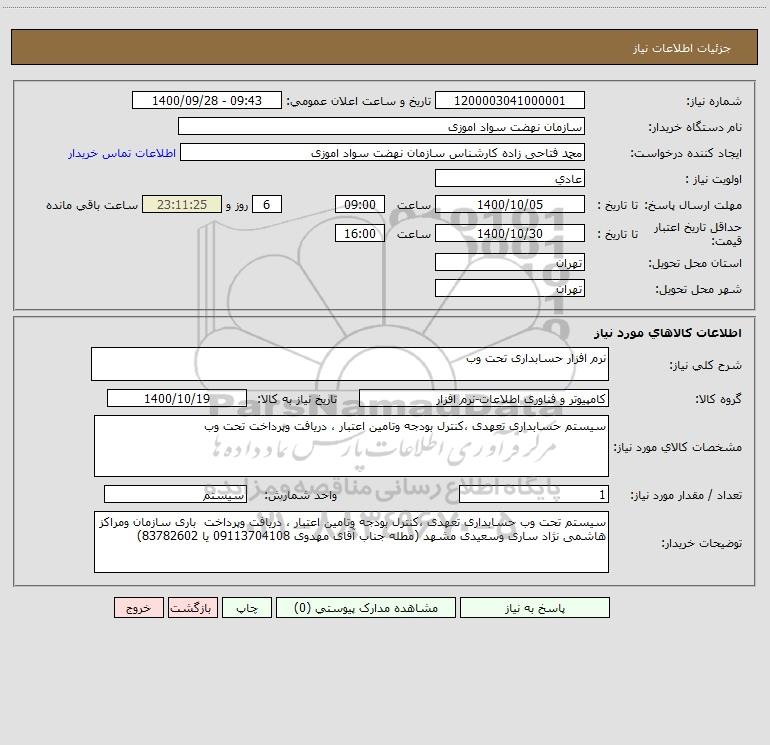The width and height of the screenshot is (770, 745).
Task: Click the 'شرح کلی نیاز:' label
Action: [706, 365]
